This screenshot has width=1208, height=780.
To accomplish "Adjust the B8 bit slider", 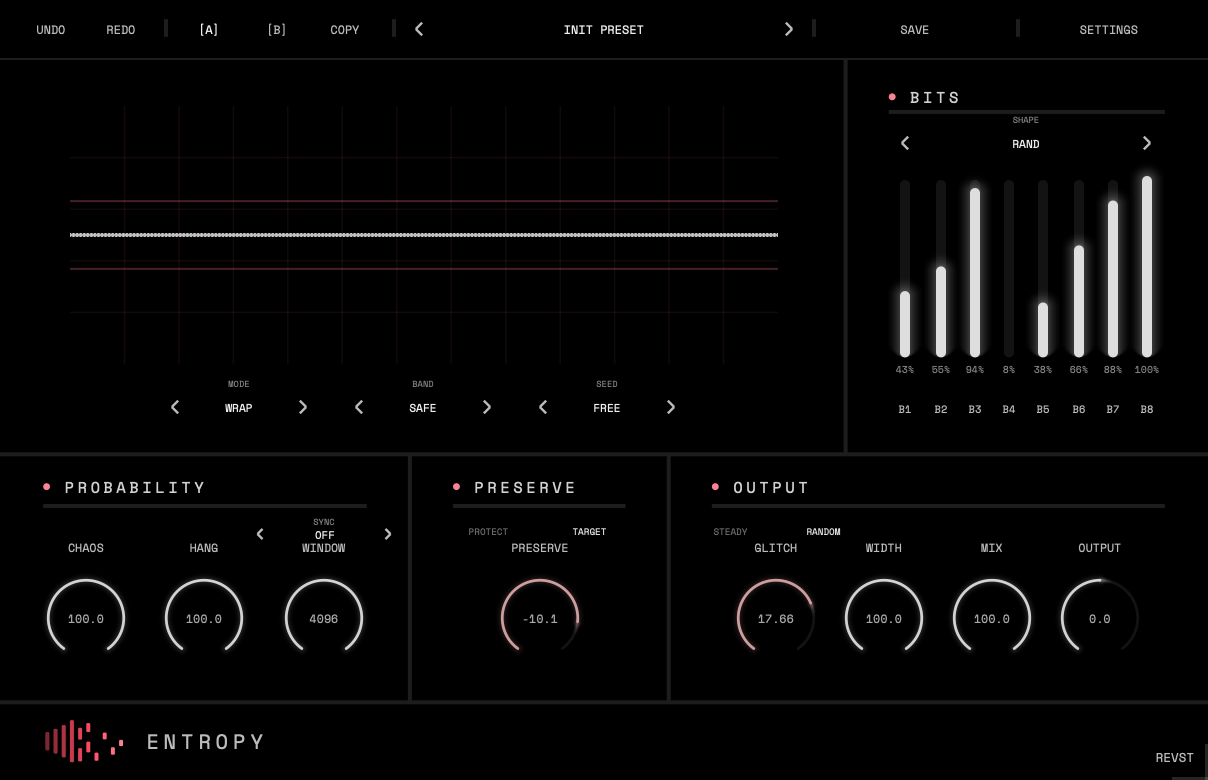I will (1147, 268).
